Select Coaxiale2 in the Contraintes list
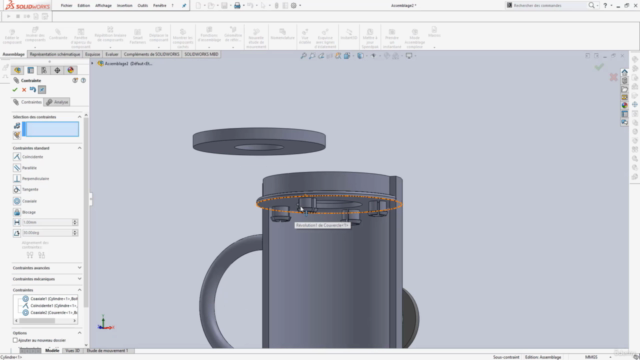 pyautogui.click(x=50, y=313)
